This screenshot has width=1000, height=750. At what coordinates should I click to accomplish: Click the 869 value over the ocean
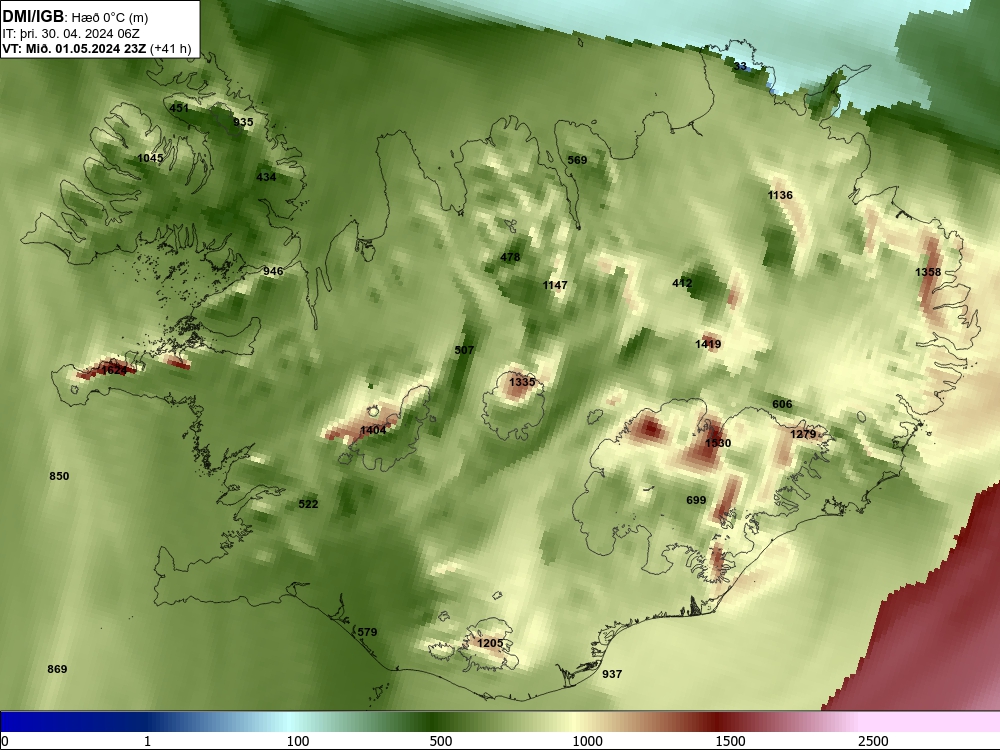pos(57,668)
